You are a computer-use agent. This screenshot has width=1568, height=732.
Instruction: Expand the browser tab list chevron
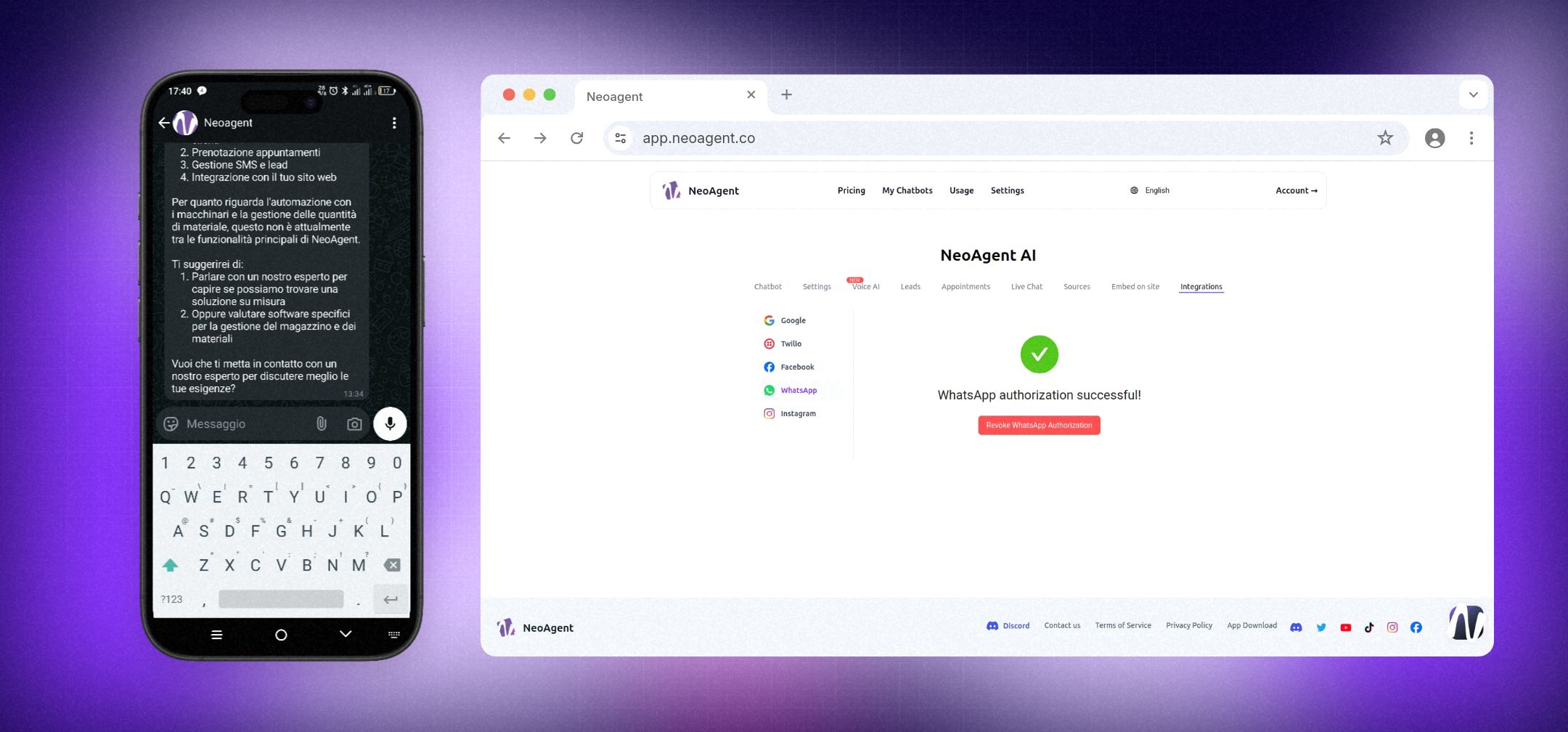[x=1473, y=95]
